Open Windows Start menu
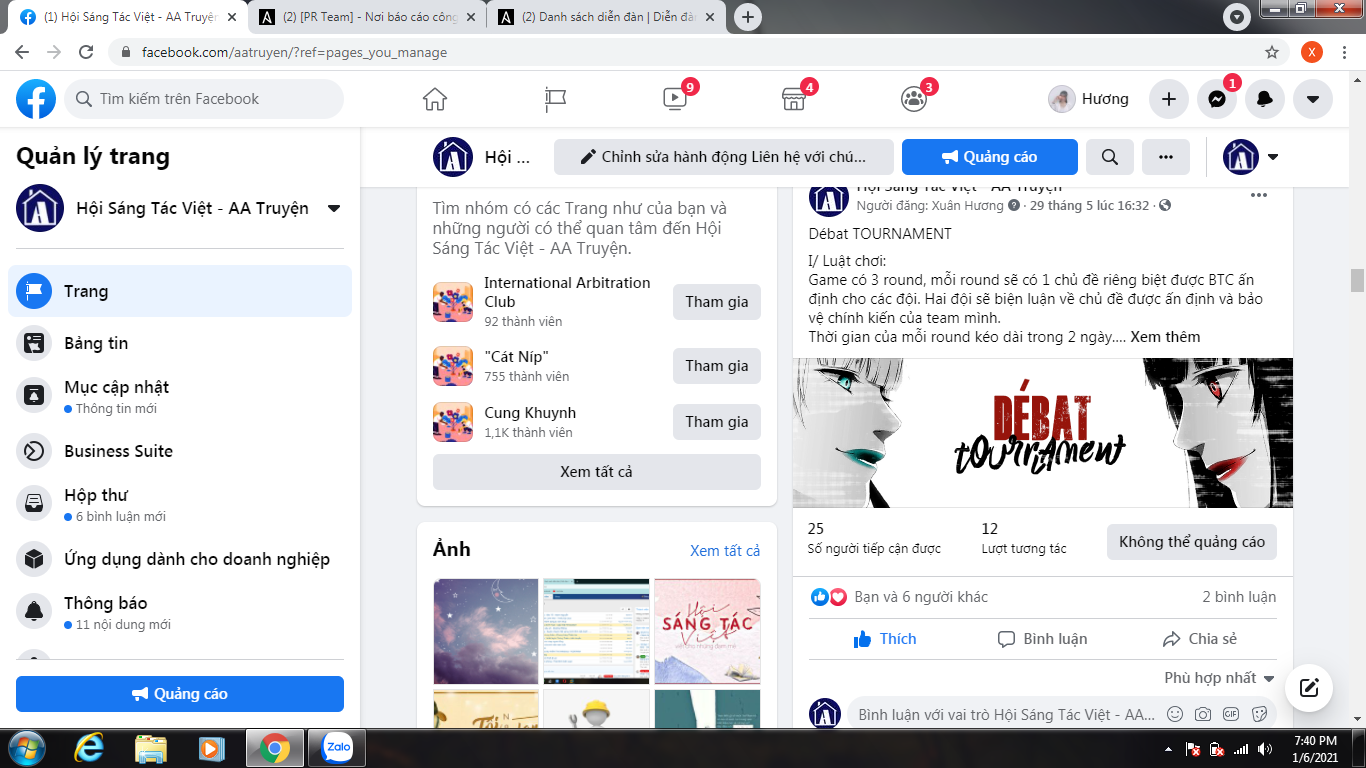 coord(27,748)
